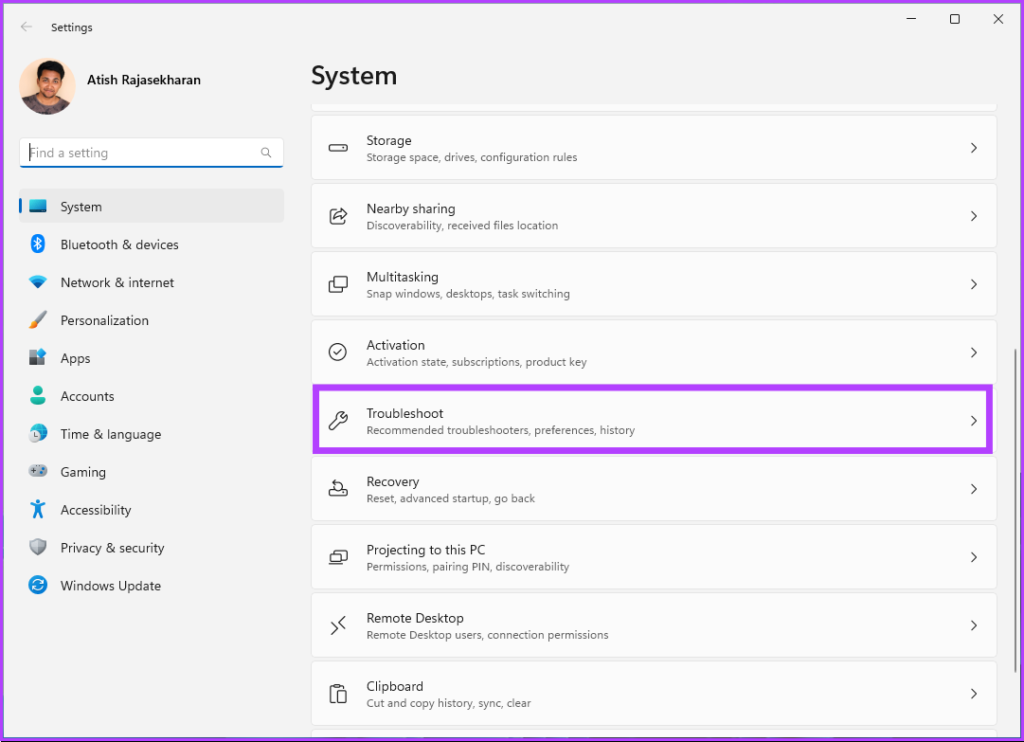Open the Nearby sharing settings

point(653,216)
